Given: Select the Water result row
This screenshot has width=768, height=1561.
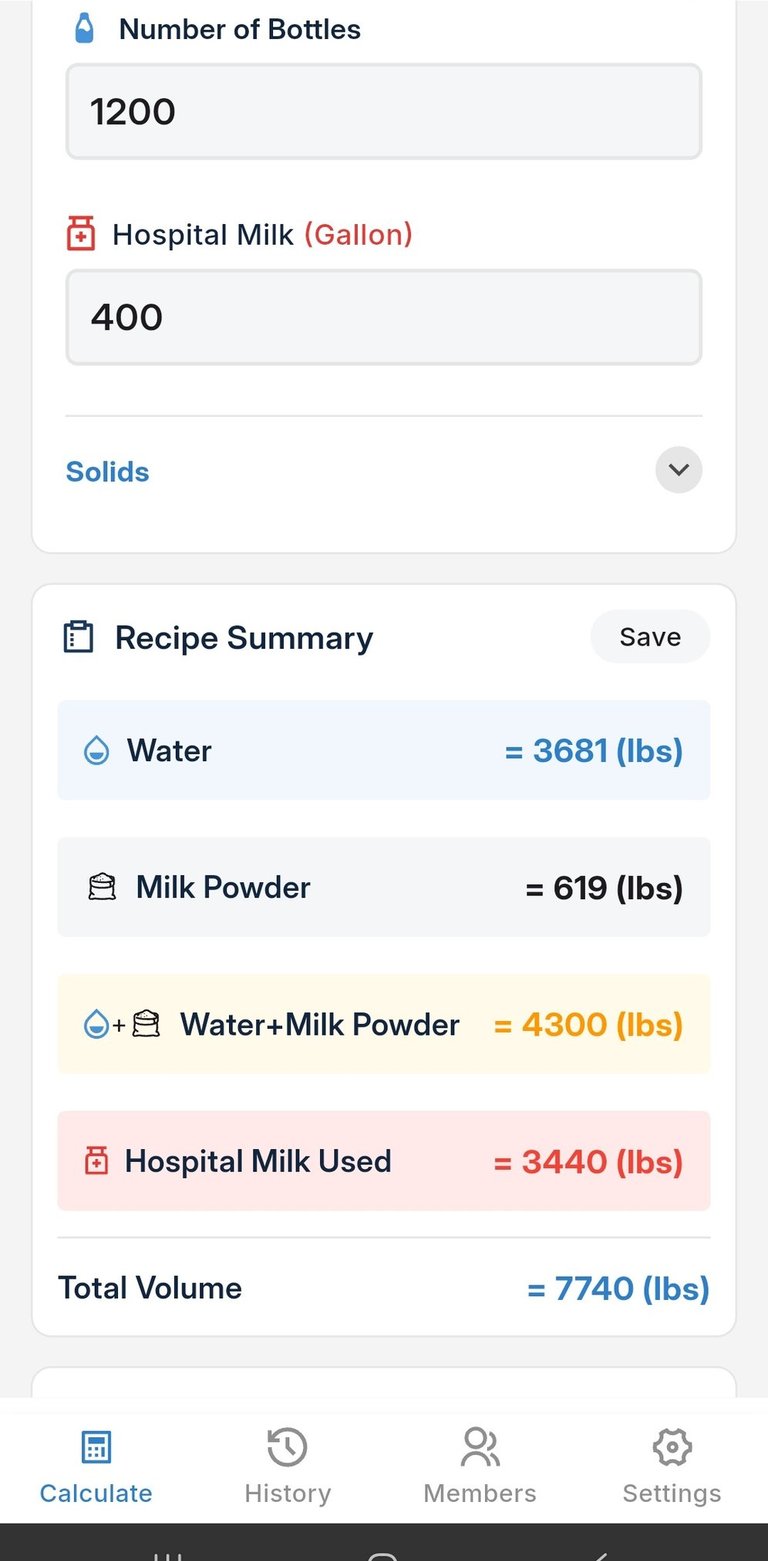Looking at the screenshot, I should pos(384,750).
